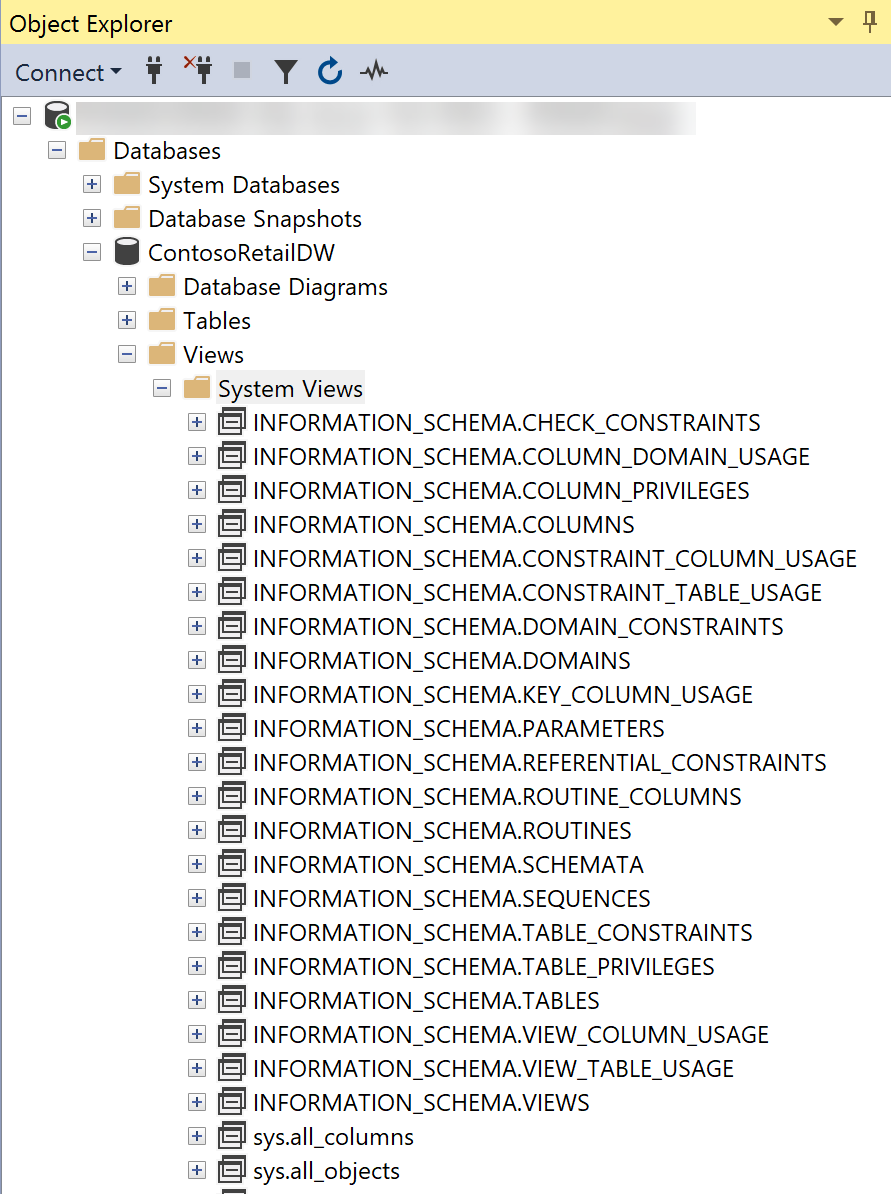Select the sys.all_columns label
Screen dimensions: 891x1194
(333, 1137)
